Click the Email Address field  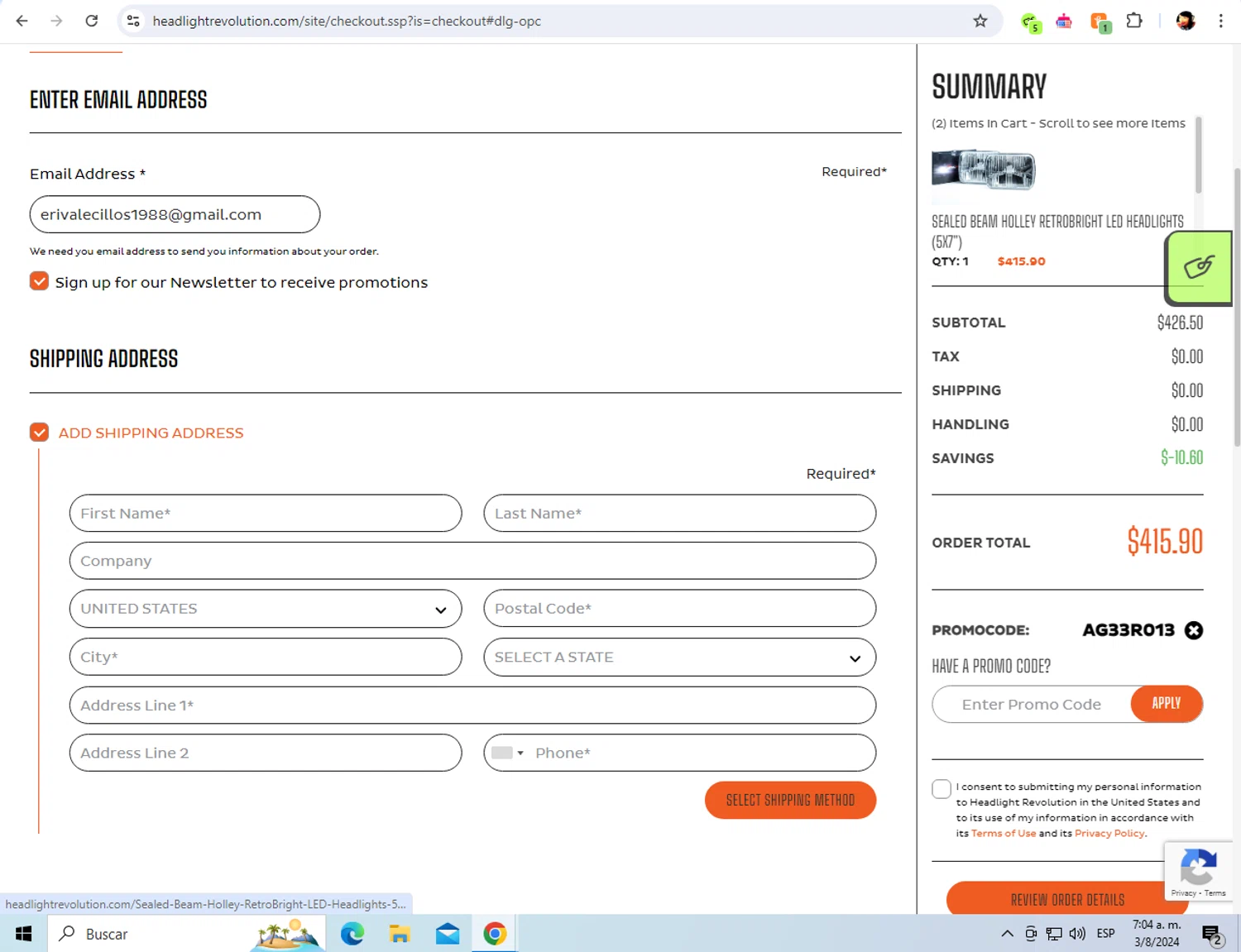(175, 214)
